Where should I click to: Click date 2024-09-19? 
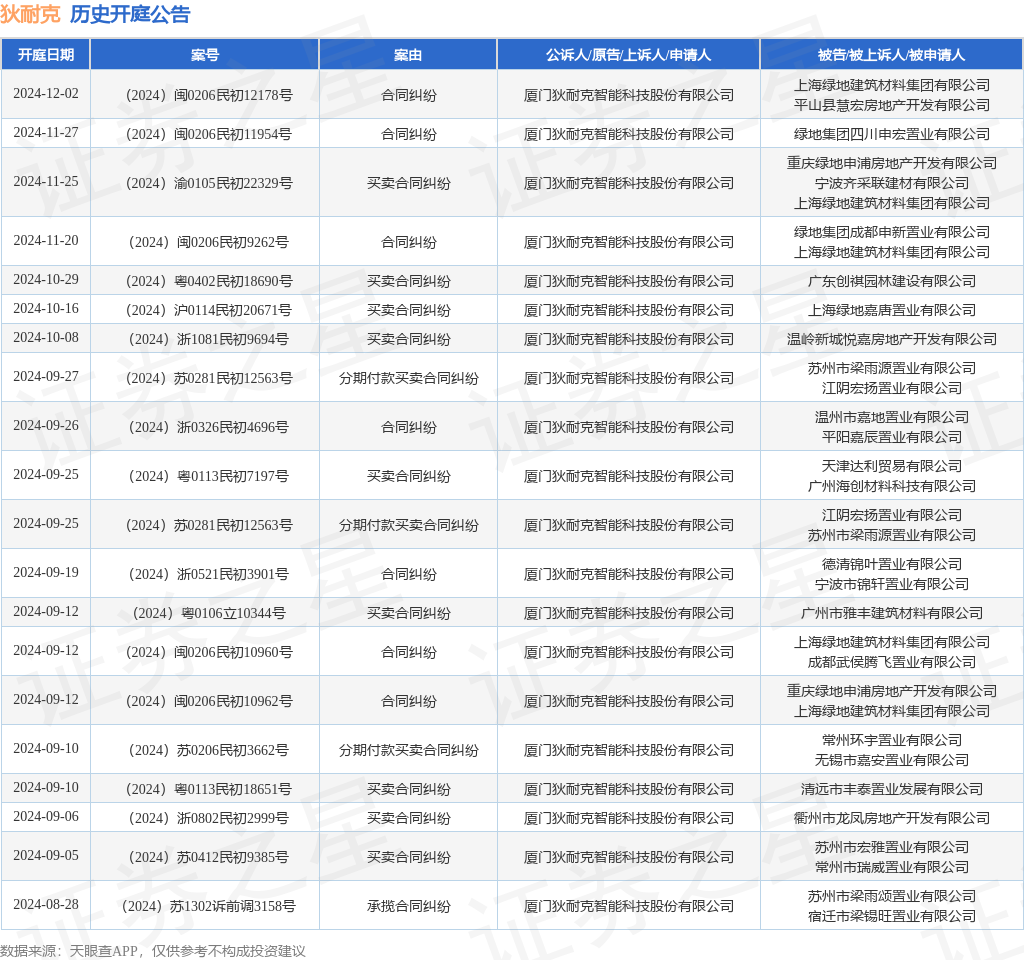coord(46,573)
